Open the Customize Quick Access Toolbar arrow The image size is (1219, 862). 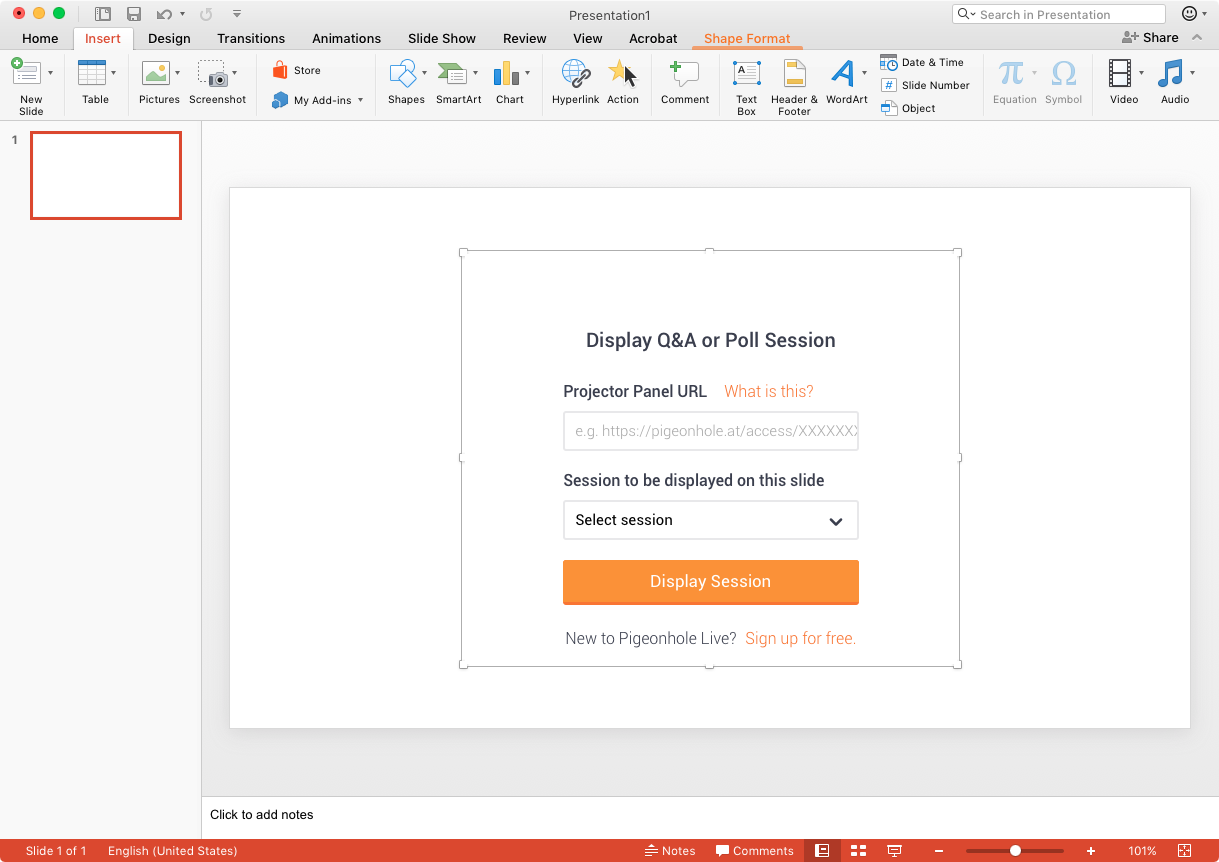coord(237,14)
